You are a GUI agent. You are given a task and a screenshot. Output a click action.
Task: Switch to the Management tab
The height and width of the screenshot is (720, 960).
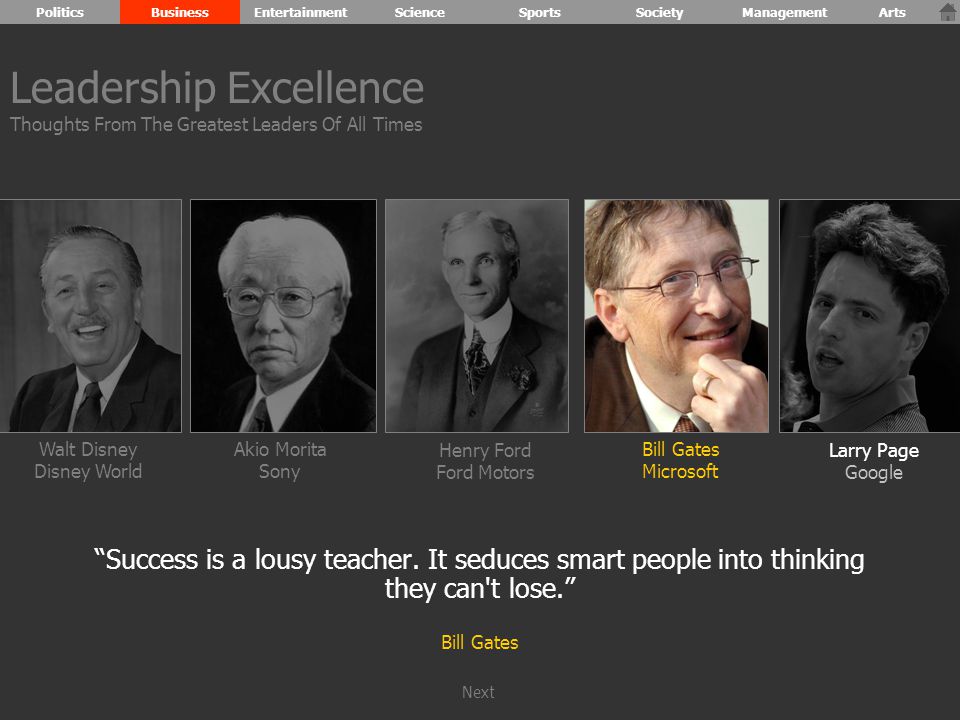[784, 12]
